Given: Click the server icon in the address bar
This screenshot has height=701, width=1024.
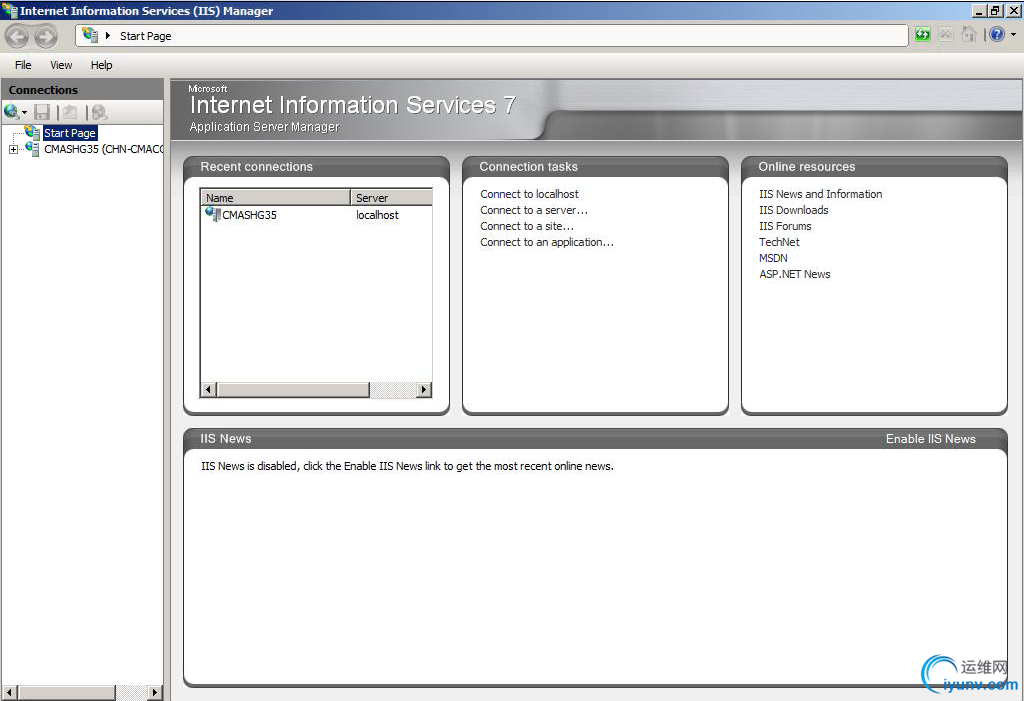Looking at the screenshot, I should tap(90, 35).
